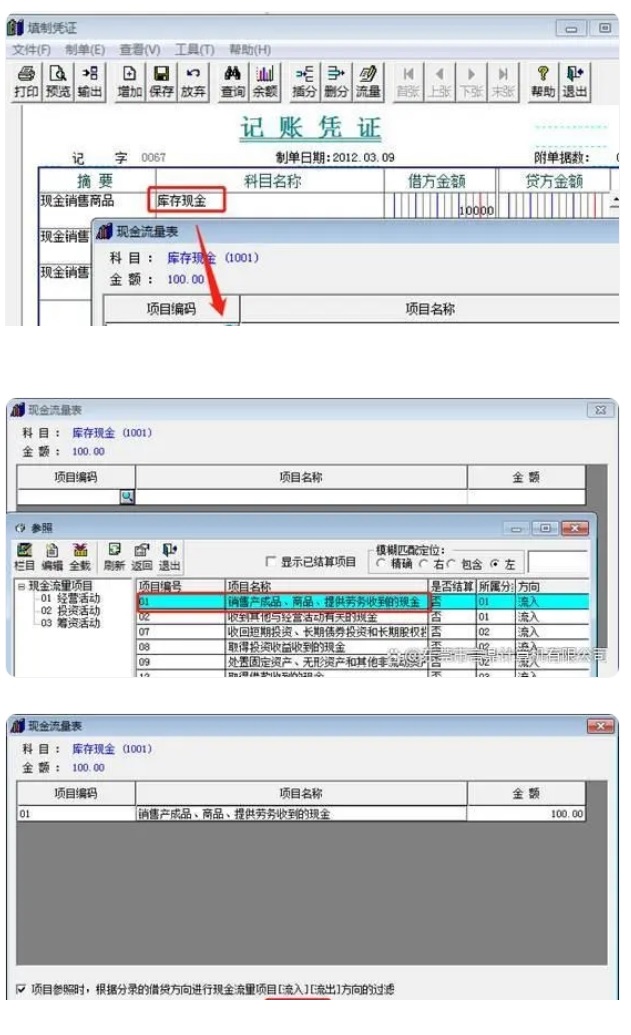Select the 查询 binoculars search icon
This screenshot has width=631, height=1035.
pos(232,82)
